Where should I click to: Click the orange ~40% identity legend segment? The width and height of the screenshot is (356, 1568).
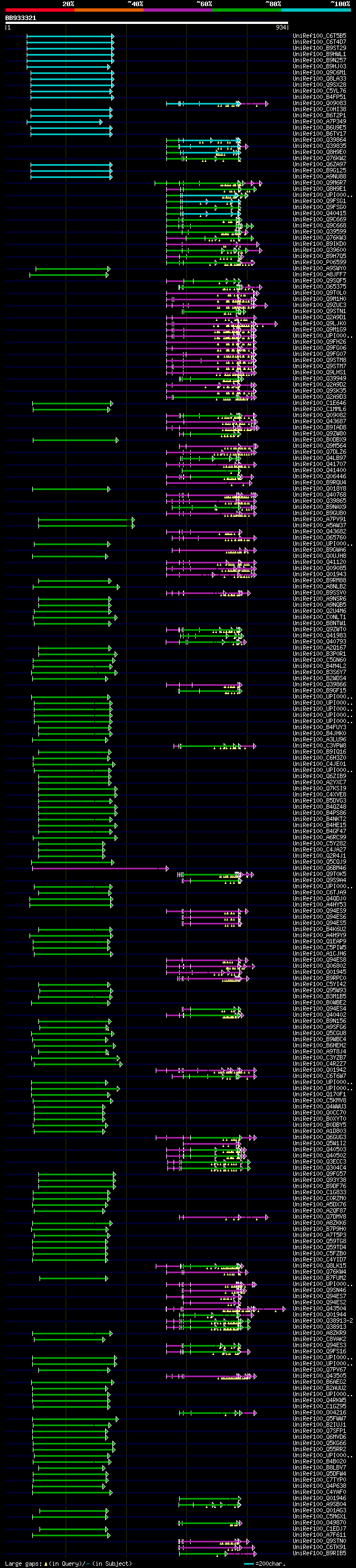tap(109, 10)
